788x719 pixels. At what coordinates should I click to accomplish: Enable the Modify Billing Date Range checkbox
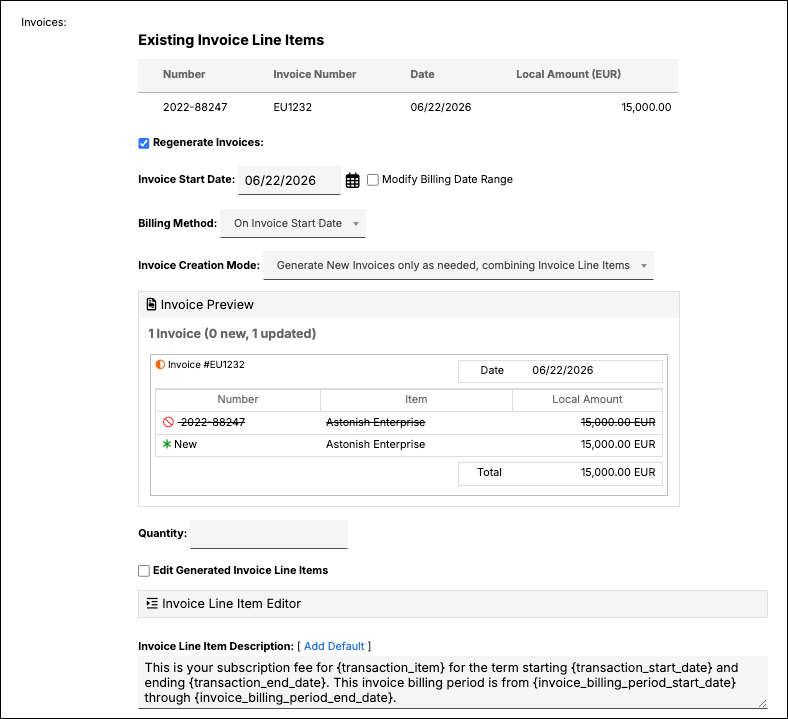[x=372, y=180]
